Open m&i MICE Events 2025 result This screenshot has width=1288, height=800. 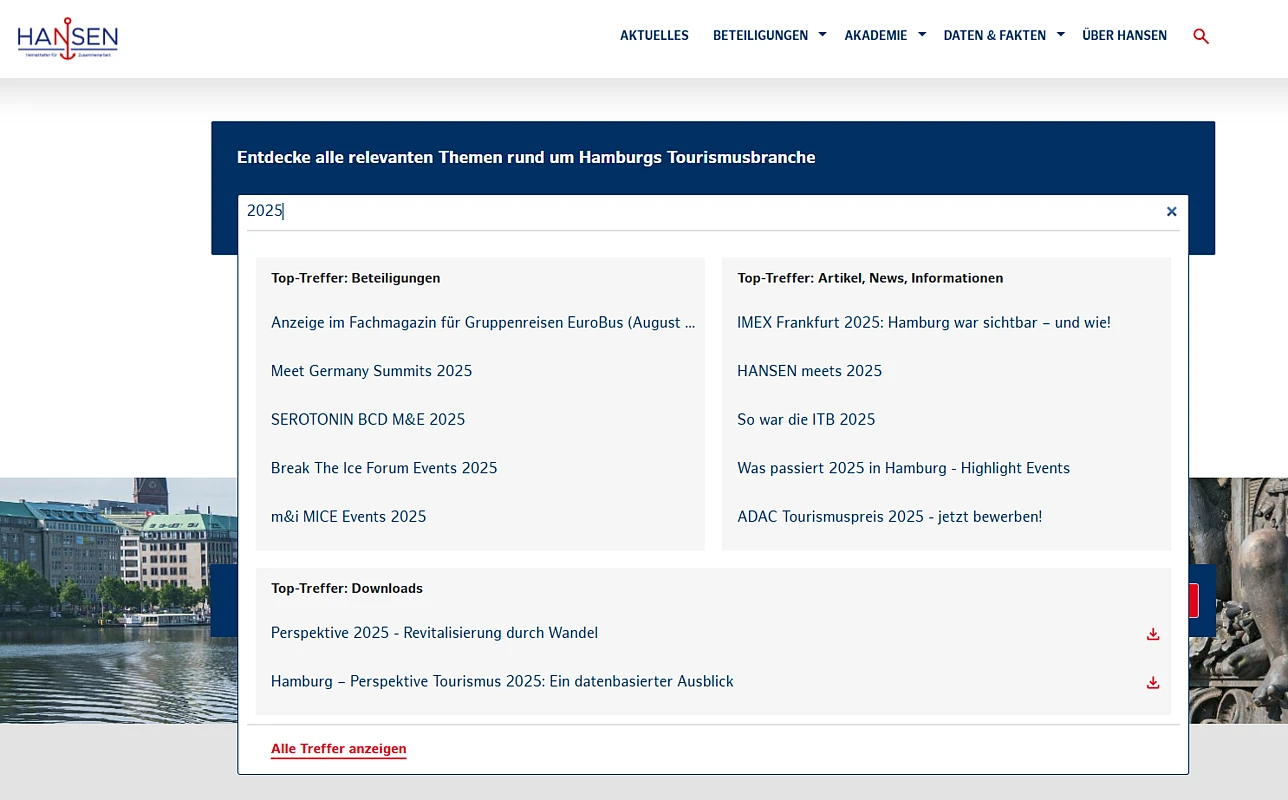(348, 516)
